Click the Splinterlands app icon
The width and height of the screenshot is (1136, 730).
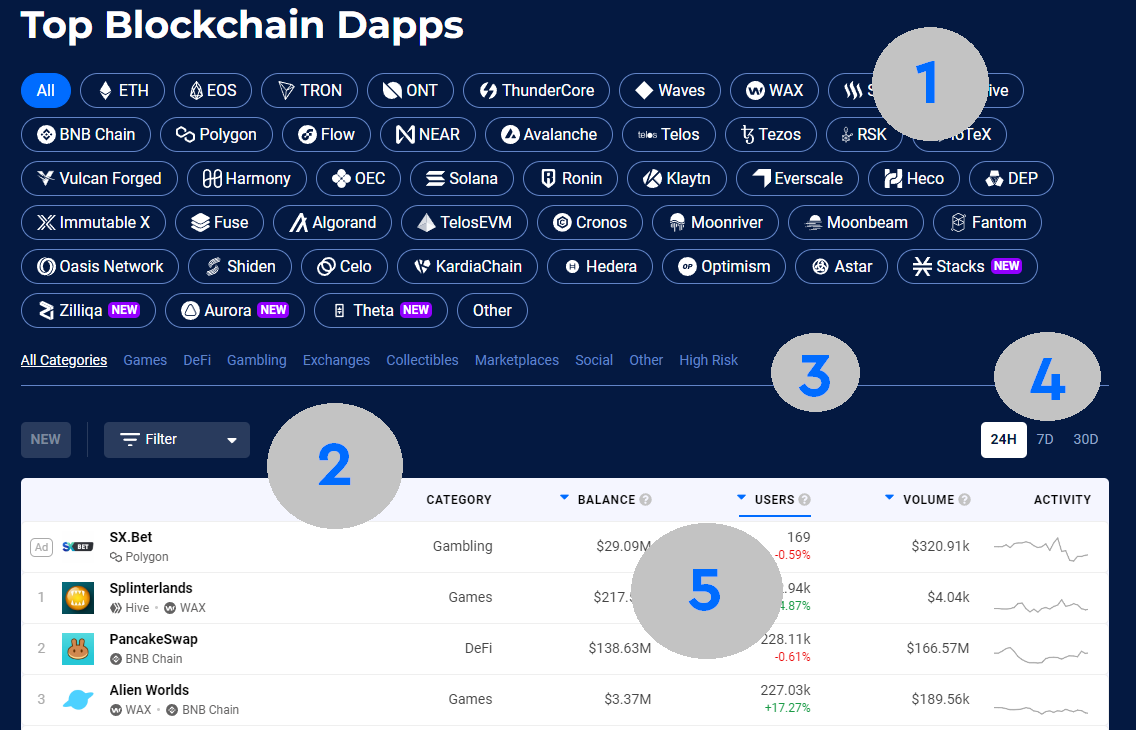78,597
